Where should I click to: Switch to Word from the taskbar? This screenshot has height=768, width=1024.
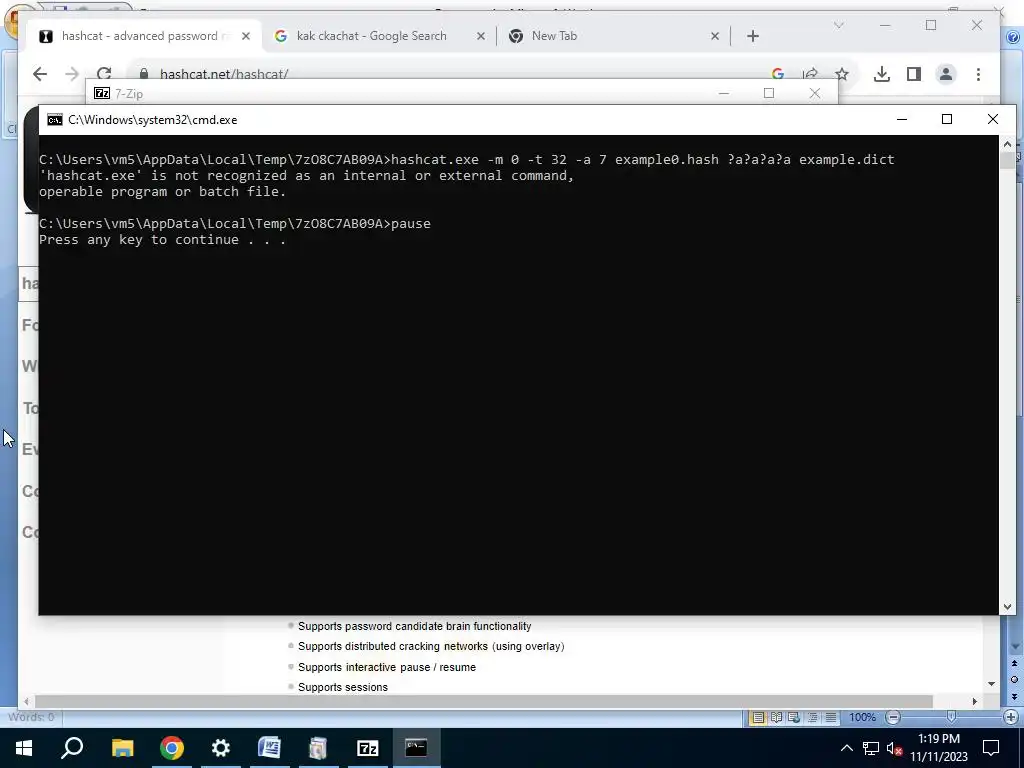pyautogui.click(x=269, y=748)
